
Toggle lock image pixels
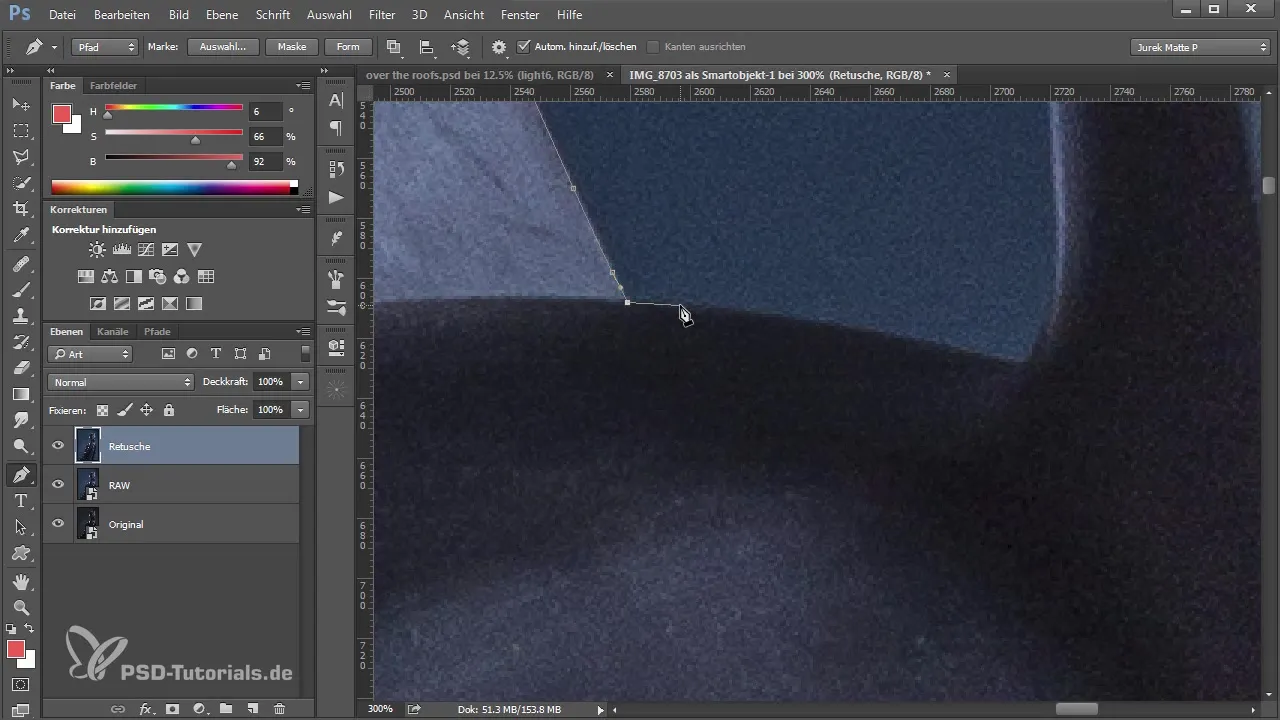pyautogui.click(x=124, y=410)
